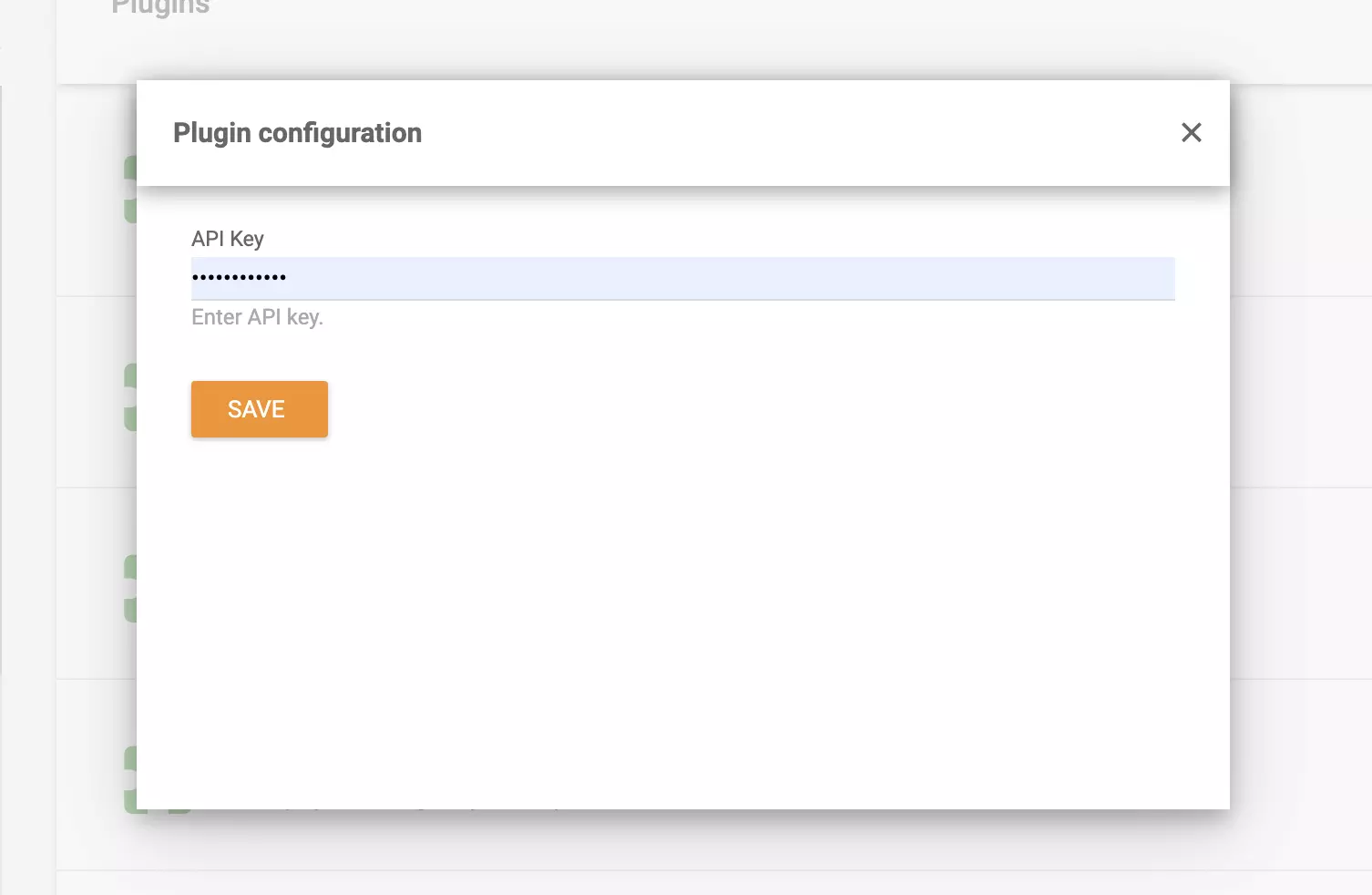Select the Plugin configuration dialog title
This screenshot has height=895, width=1372.
(x=297, y=133)
